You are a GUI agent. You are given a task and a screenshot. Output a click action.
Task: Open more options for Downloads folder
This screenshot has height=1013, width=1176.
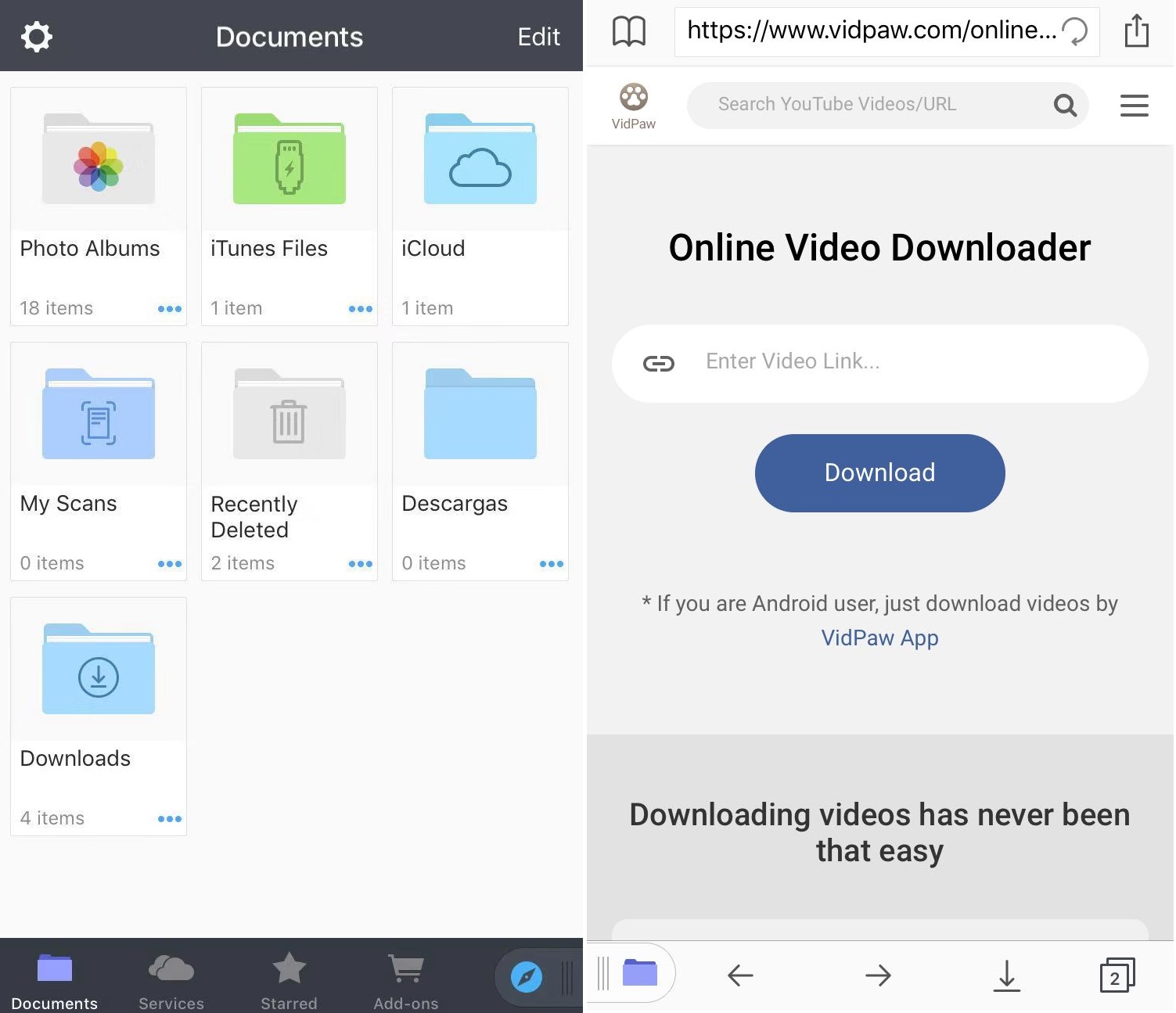tap(170, 819)
